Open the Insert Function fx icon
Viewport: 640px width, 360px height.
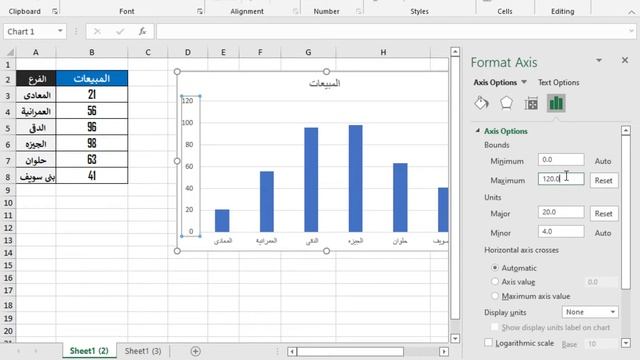tap(142, 31)
